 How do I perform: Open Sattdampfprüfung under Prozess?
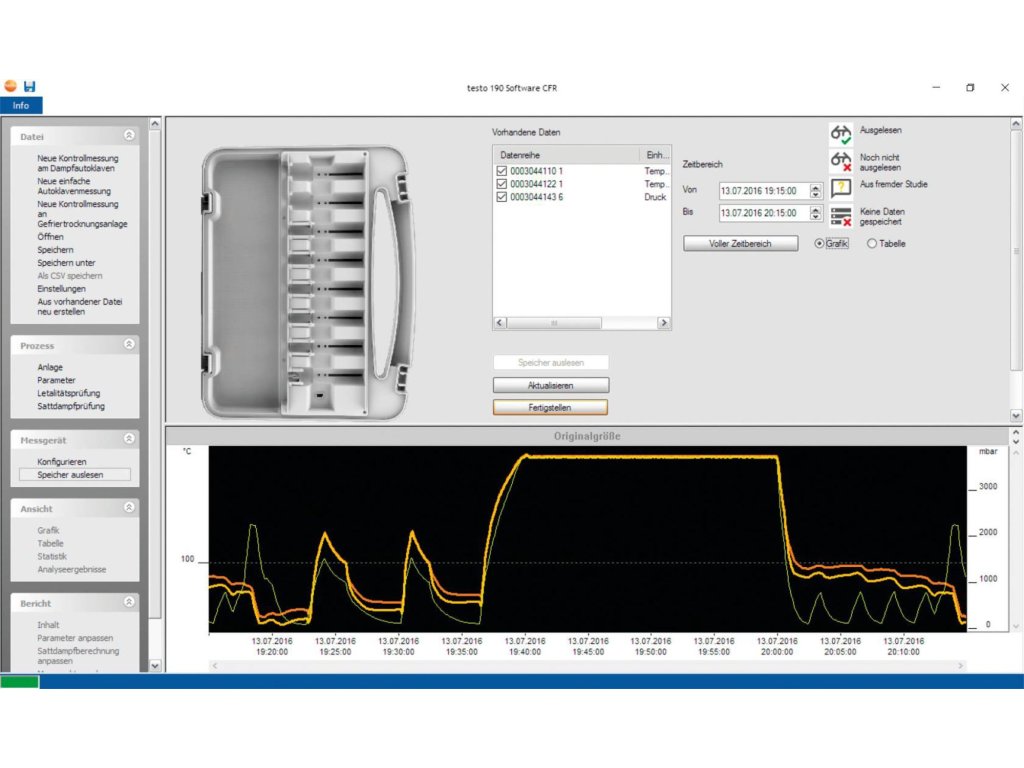click(x=71, y=406)
